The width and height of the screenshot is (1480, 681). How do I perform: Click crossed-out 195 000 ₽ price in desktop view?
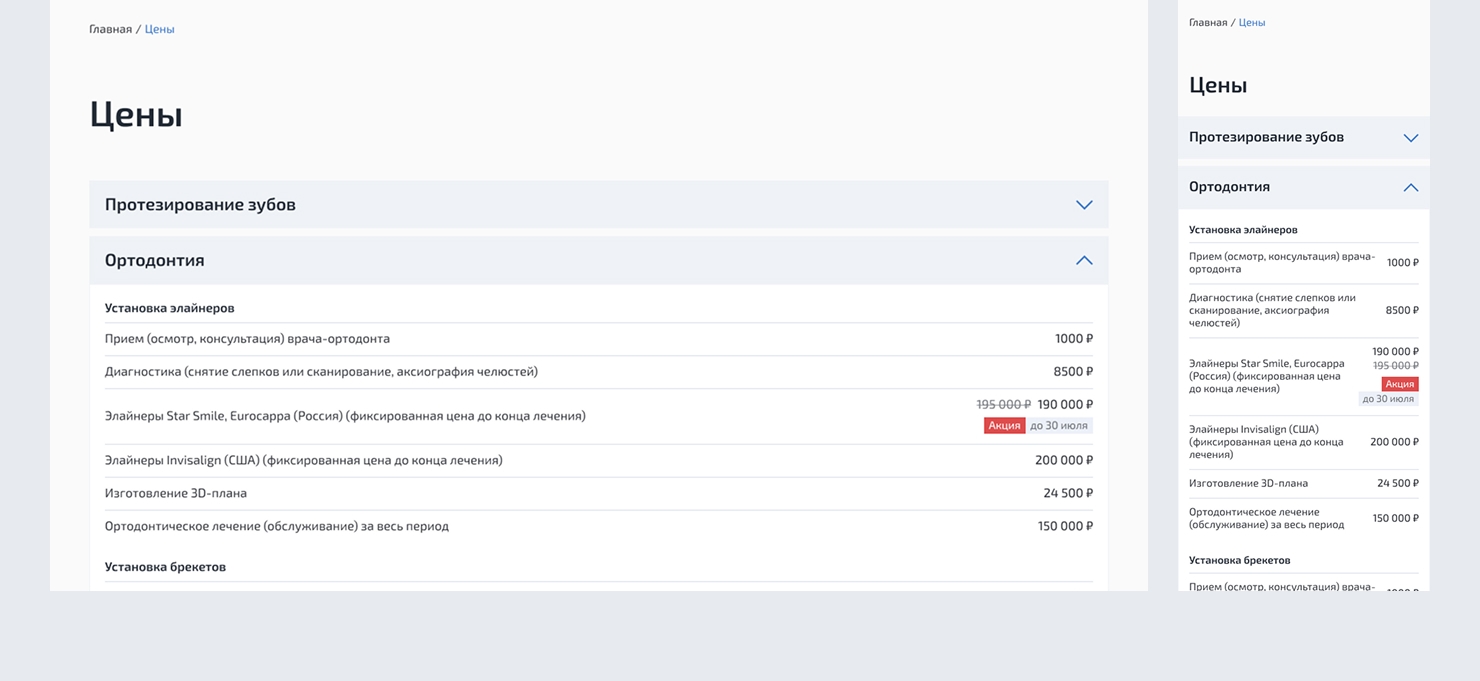click(1003, 405)
